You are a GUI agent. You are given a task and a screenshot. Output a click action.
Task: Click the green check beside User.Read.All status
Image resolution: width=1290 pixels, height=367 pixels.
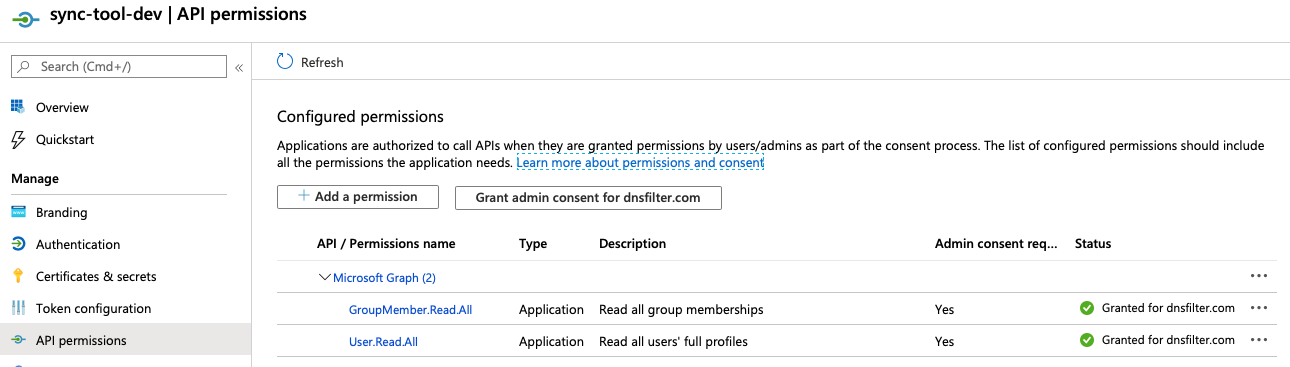1087,340
